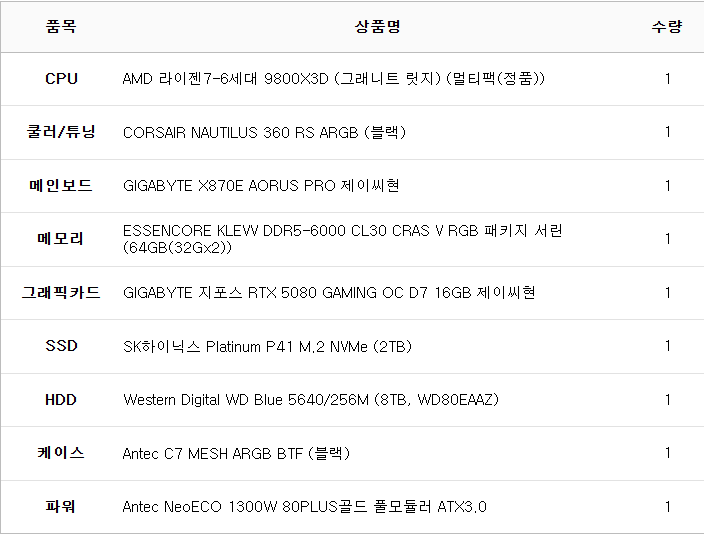704x547 pixels.
Task: Select the 메인보드 category cell
Action: point(61,186)
